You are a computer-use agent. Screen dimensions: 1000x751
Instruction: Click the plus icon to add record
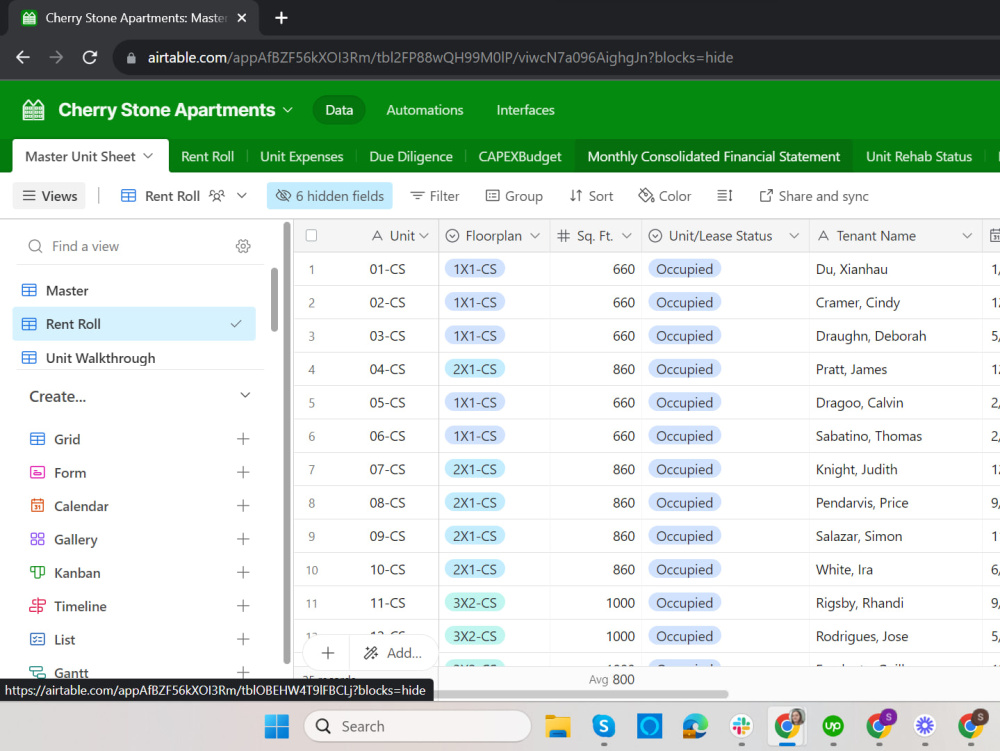tap(328, 653)
